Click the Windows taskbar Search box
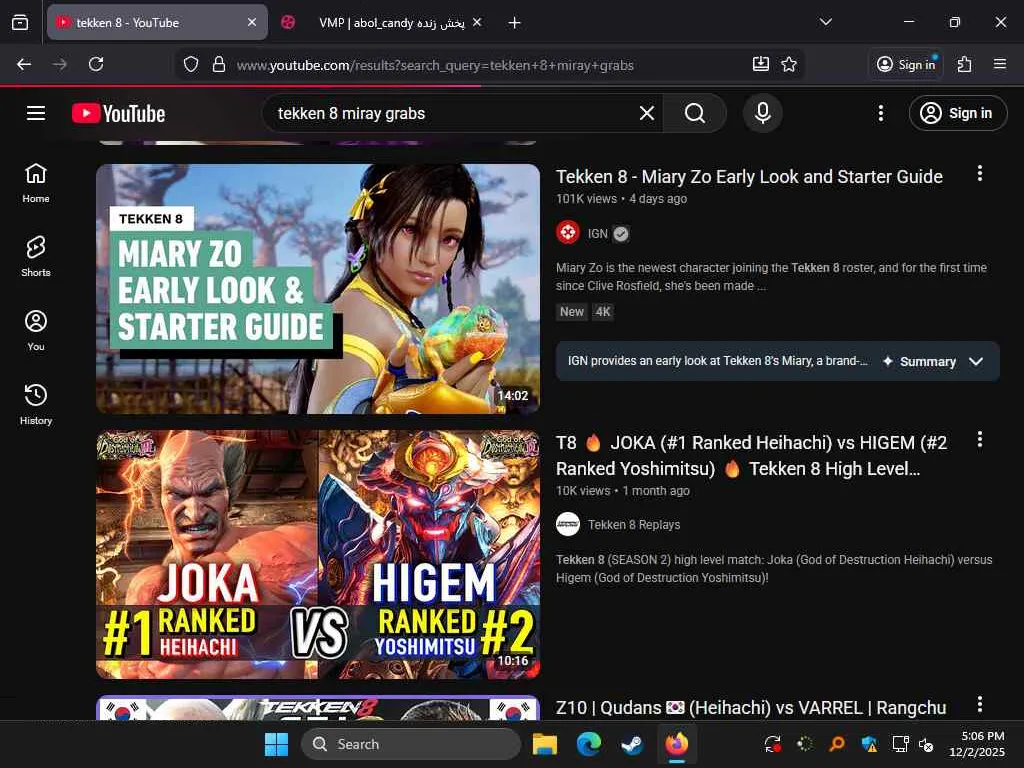The height and width of the screenshot is (768, 1024). point(411,744)
